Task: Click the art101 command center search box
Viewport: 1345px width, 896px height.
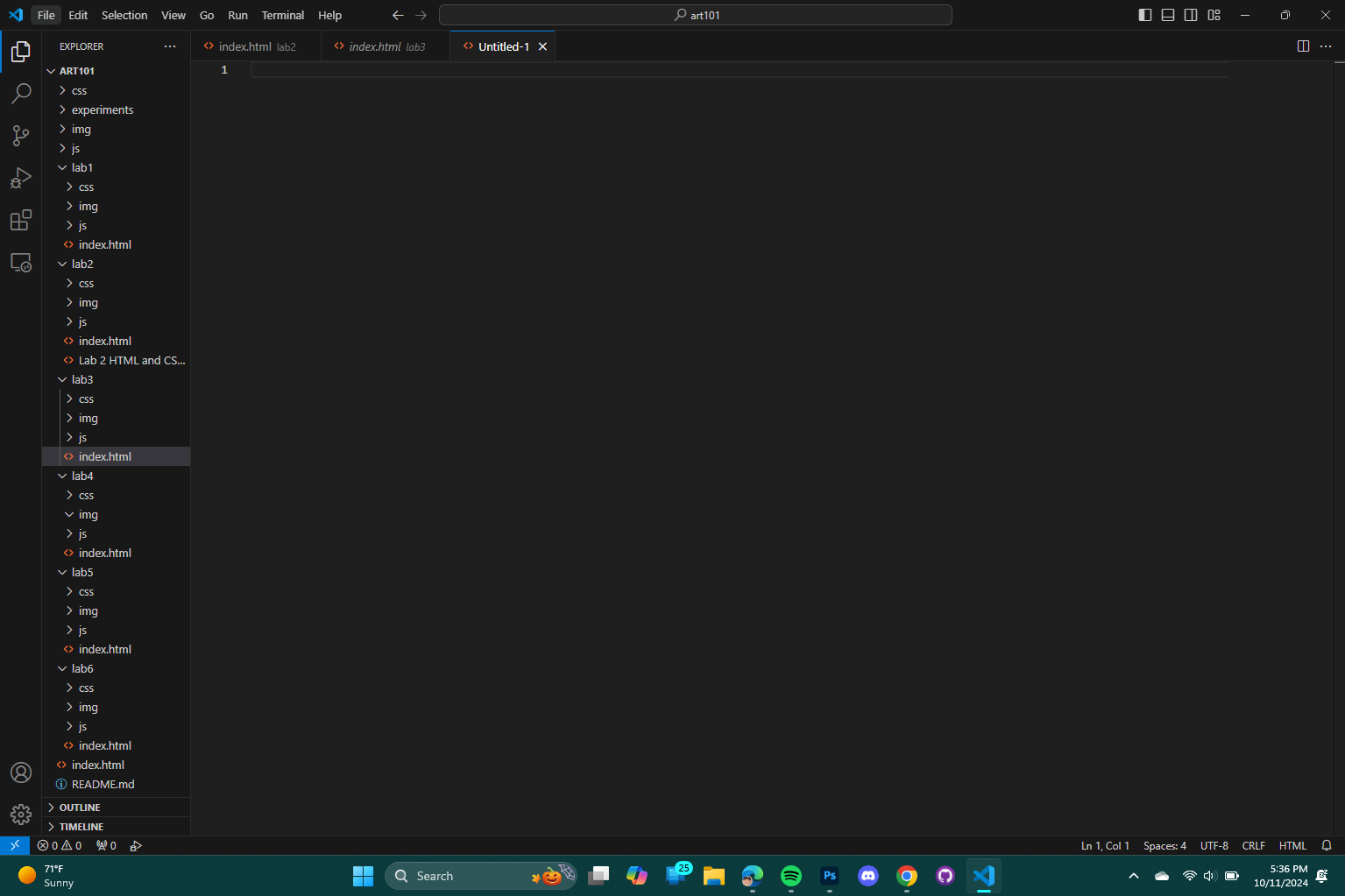Action: [x=696, y=15]
